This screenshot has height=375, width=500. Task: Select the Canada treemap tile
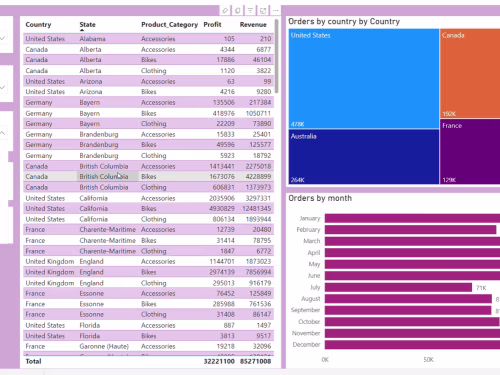(x=470, y=73)
